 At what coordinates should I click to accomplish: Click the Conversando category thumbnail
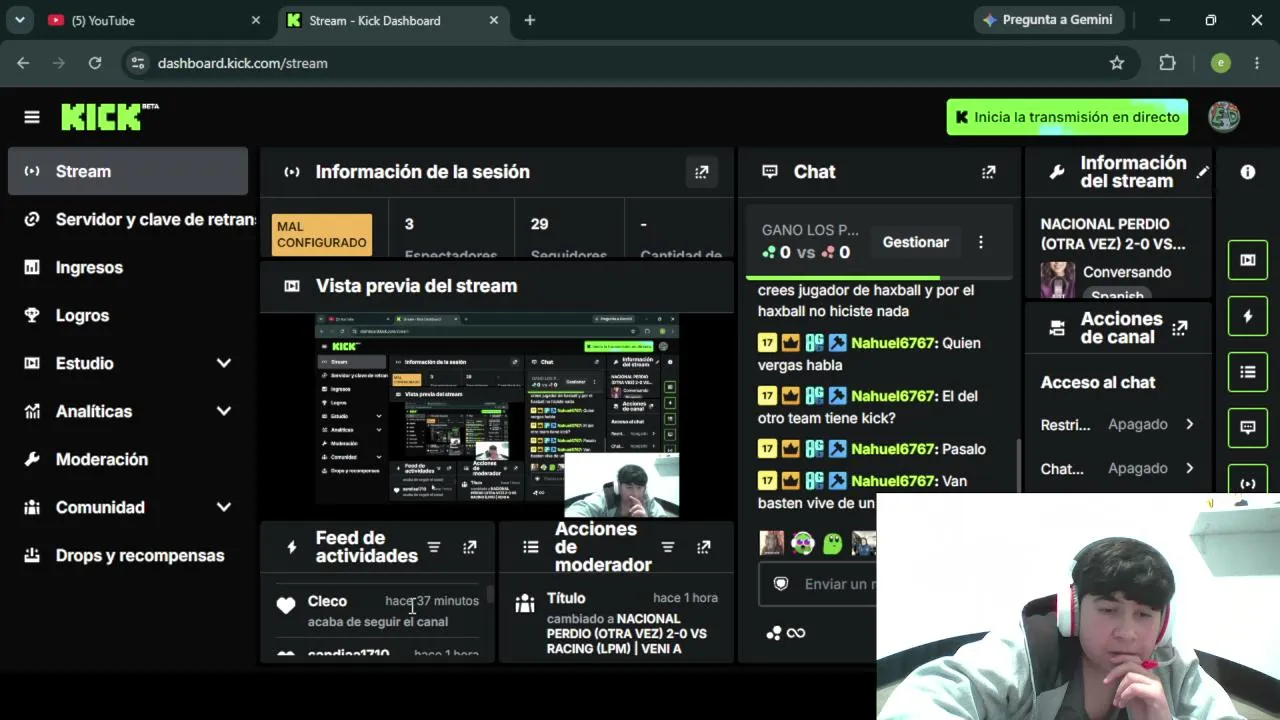[1057, 280]
